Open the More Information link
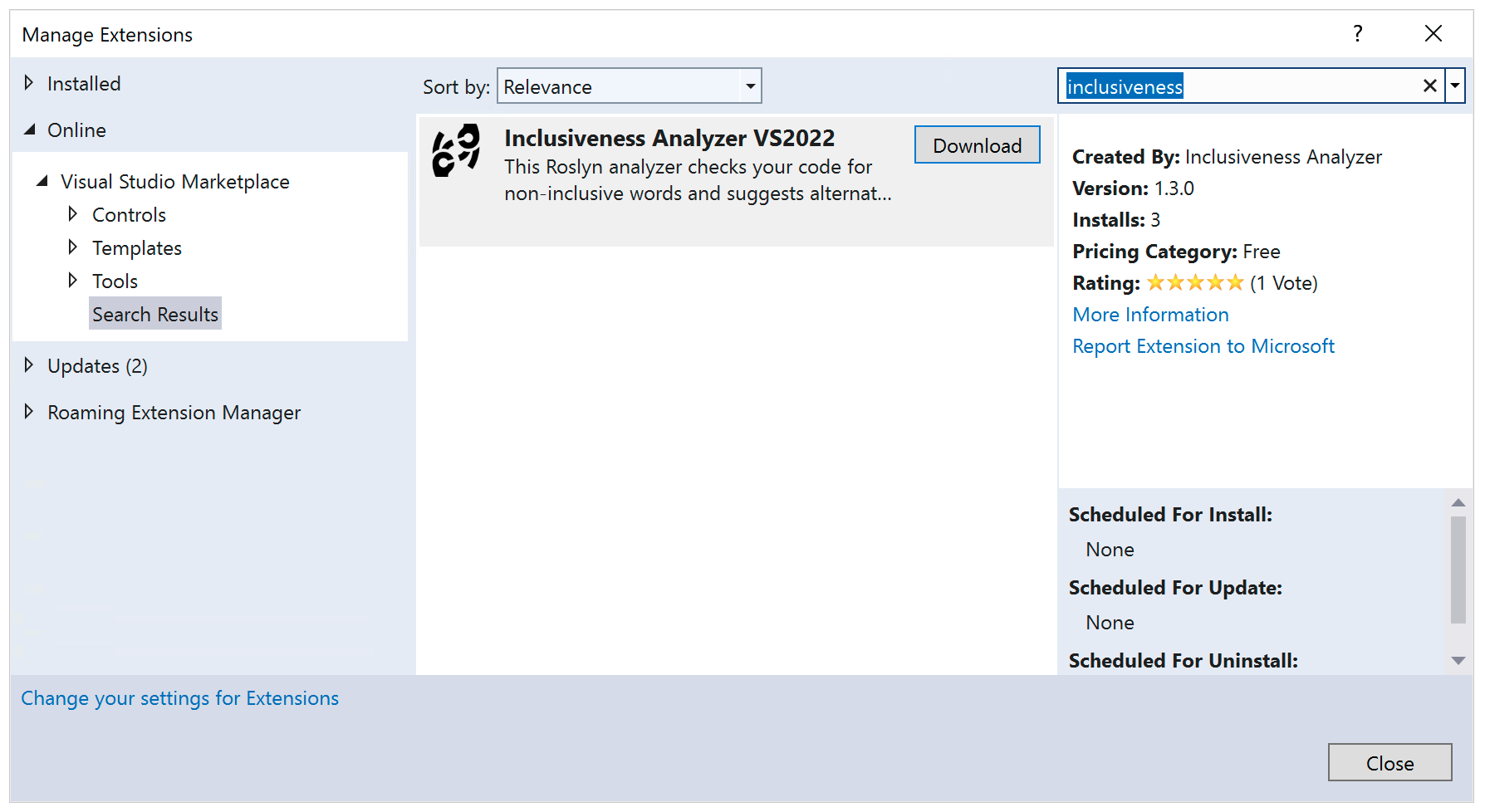This screenshot has width=1485, height=812. click(1150, 315)
